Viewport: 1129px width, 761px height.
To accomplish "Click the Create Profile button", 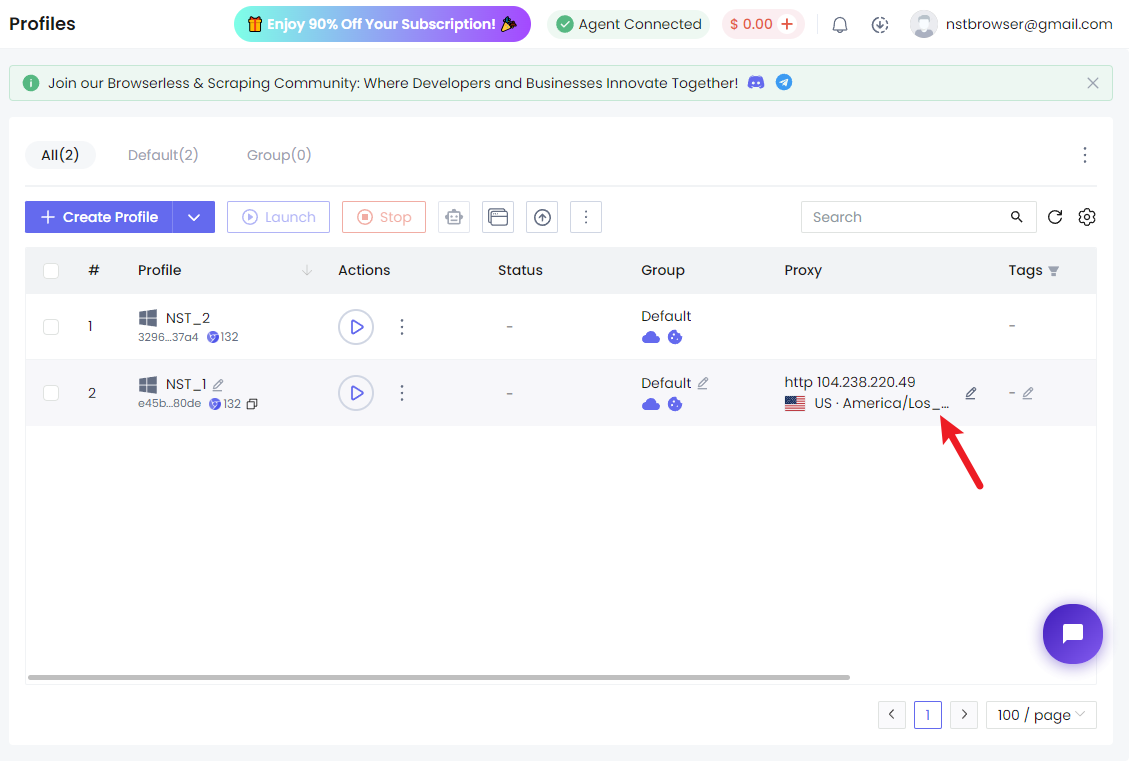I will (97, 217).
